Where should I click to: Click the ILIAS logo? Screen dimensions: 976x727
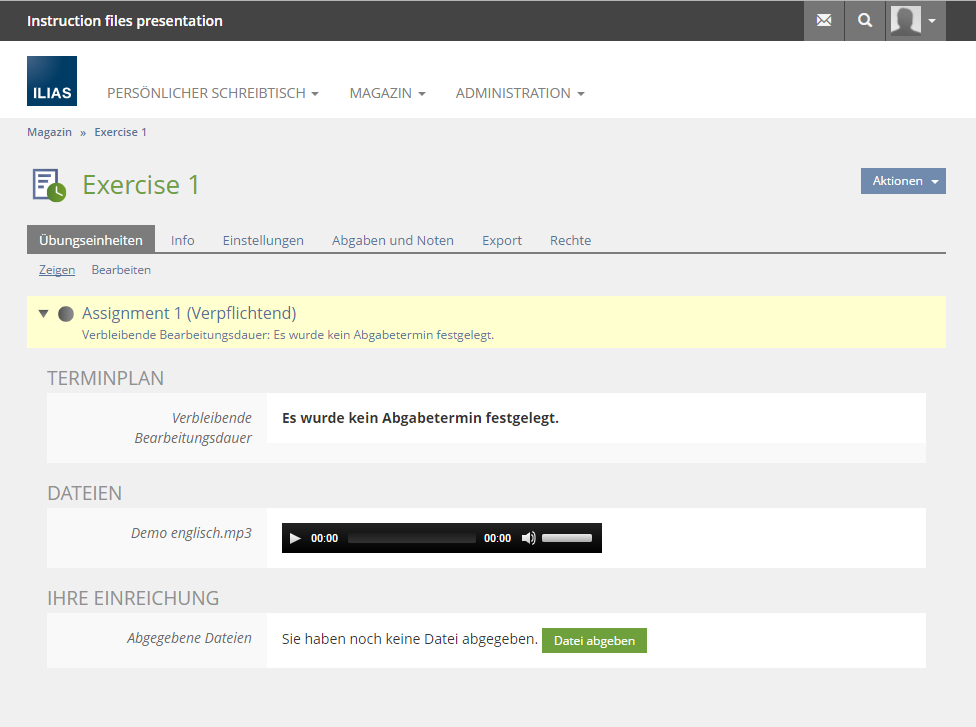coord(52,81)
